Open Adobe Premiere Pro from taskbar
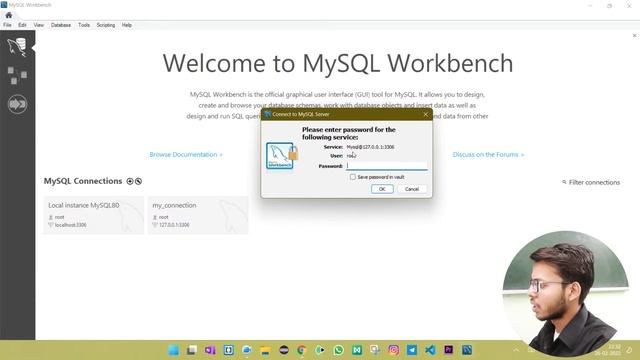The width and height of the screenshot is (640, 360). pos(449,350)
